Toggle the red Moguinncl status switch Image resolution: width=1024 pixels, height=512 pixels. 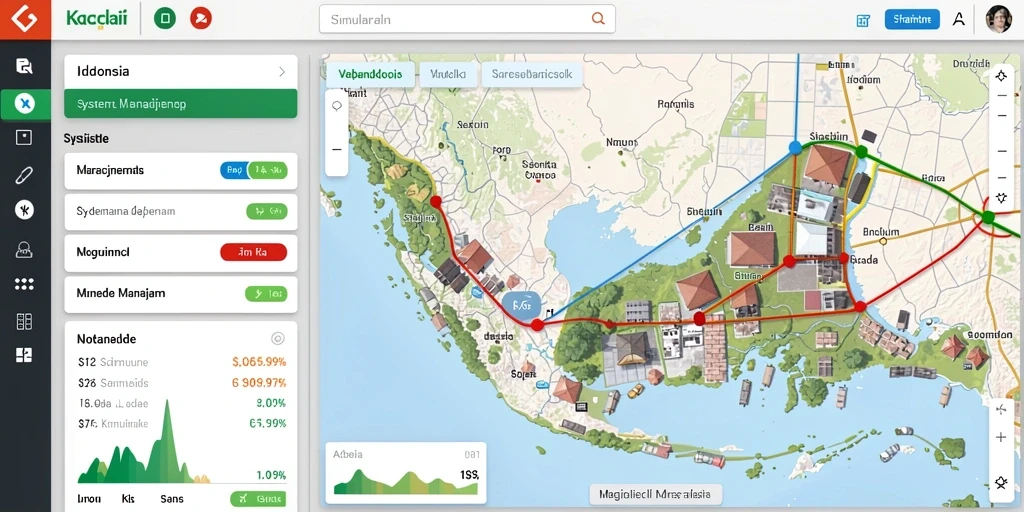(254, 252)
